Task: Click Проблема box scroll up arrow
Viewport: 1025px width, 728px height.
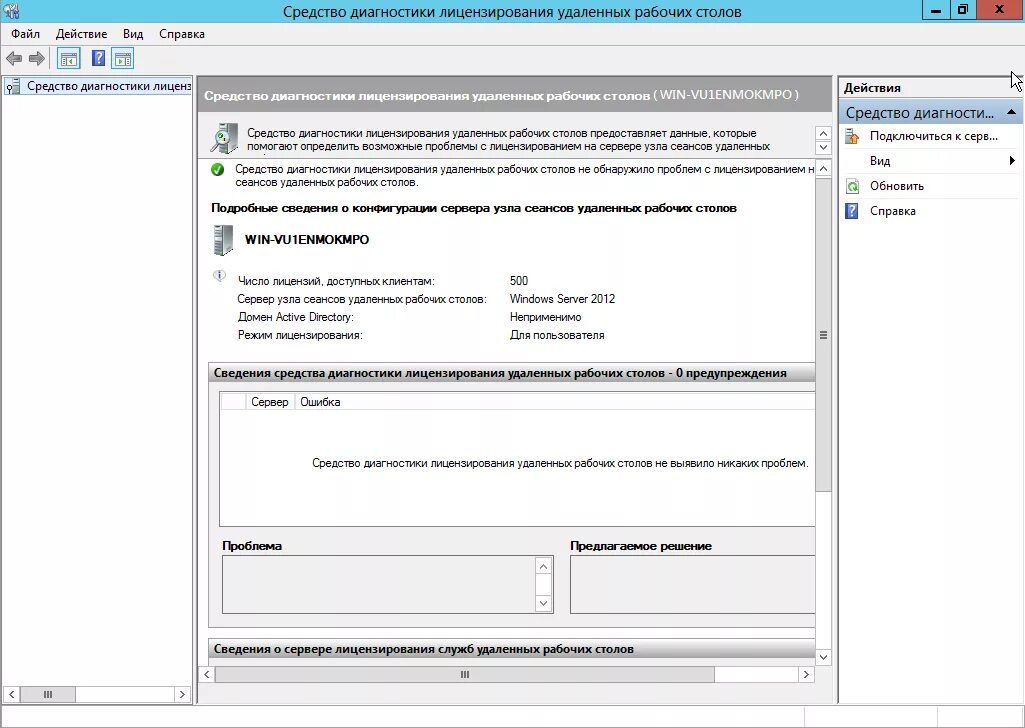Action: pyautogui.click(x=543, y=567)
